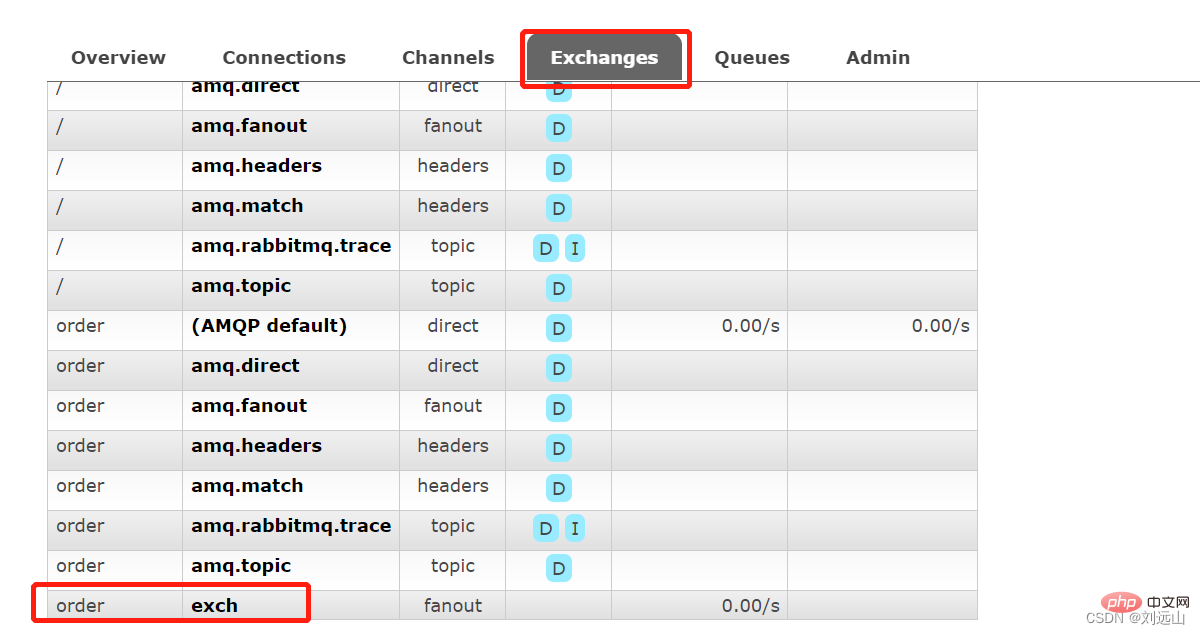The width and height of the screenshot is (1200, 635).
Task: Click the D badge for order amq.rabbitmq.trace
Action: pyautogui.click(x=546, y=528)
